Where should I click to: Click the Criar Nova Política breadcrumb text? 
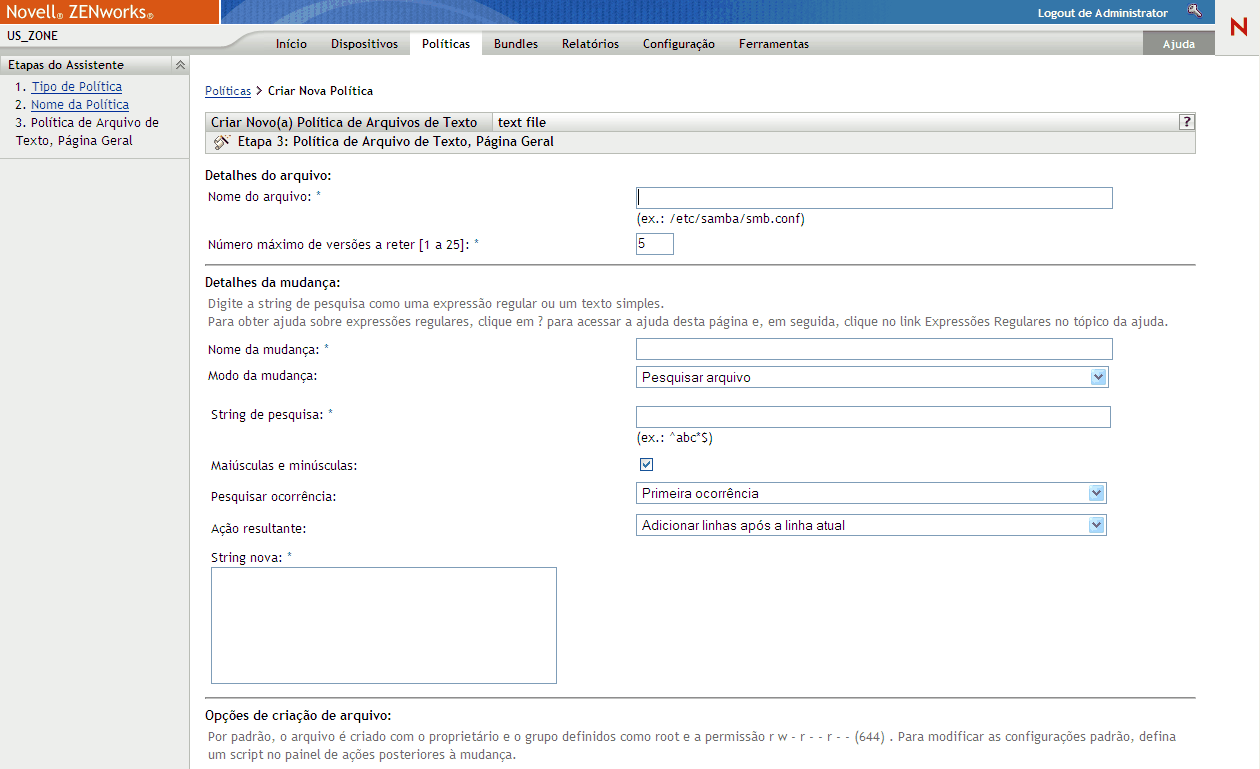click(320, 91)
